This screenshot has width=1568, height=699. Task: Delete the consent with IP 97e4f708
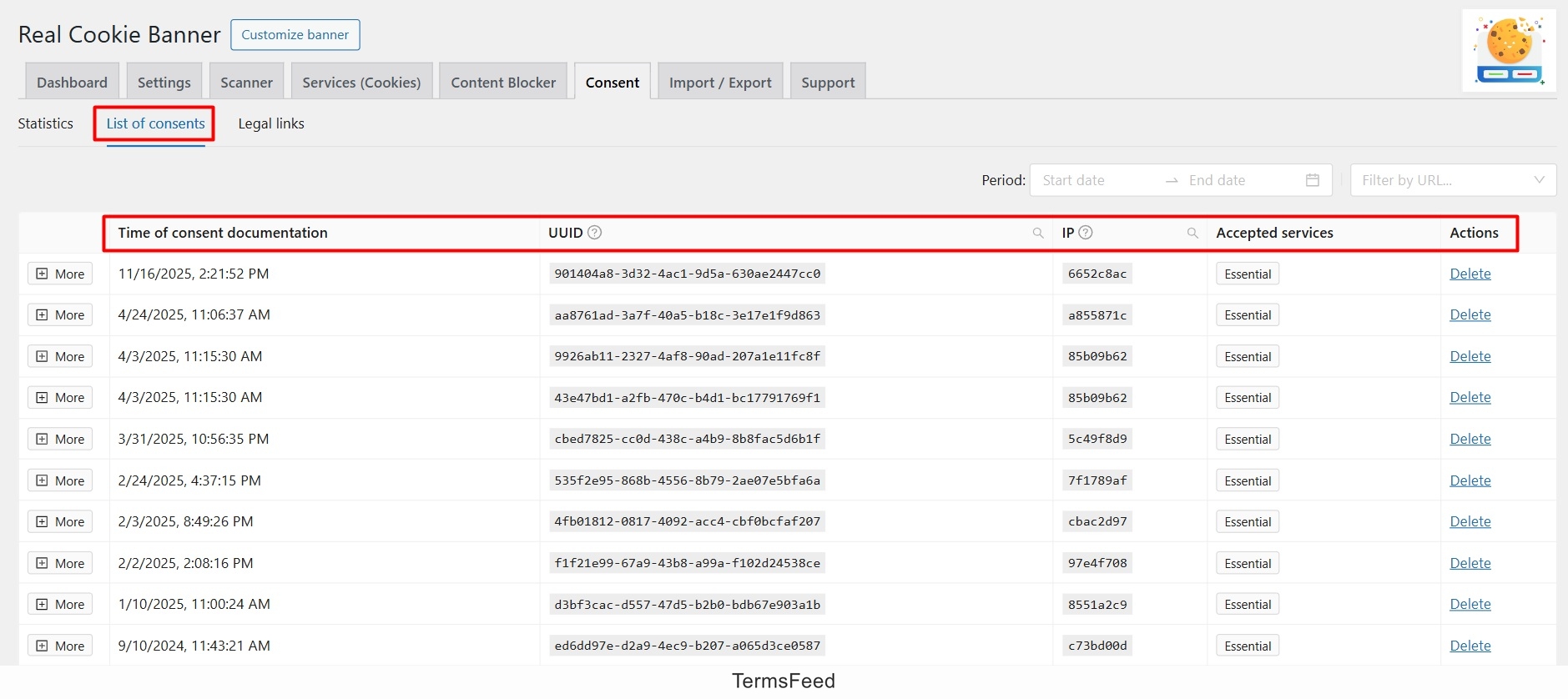[x=1470, y=563]
